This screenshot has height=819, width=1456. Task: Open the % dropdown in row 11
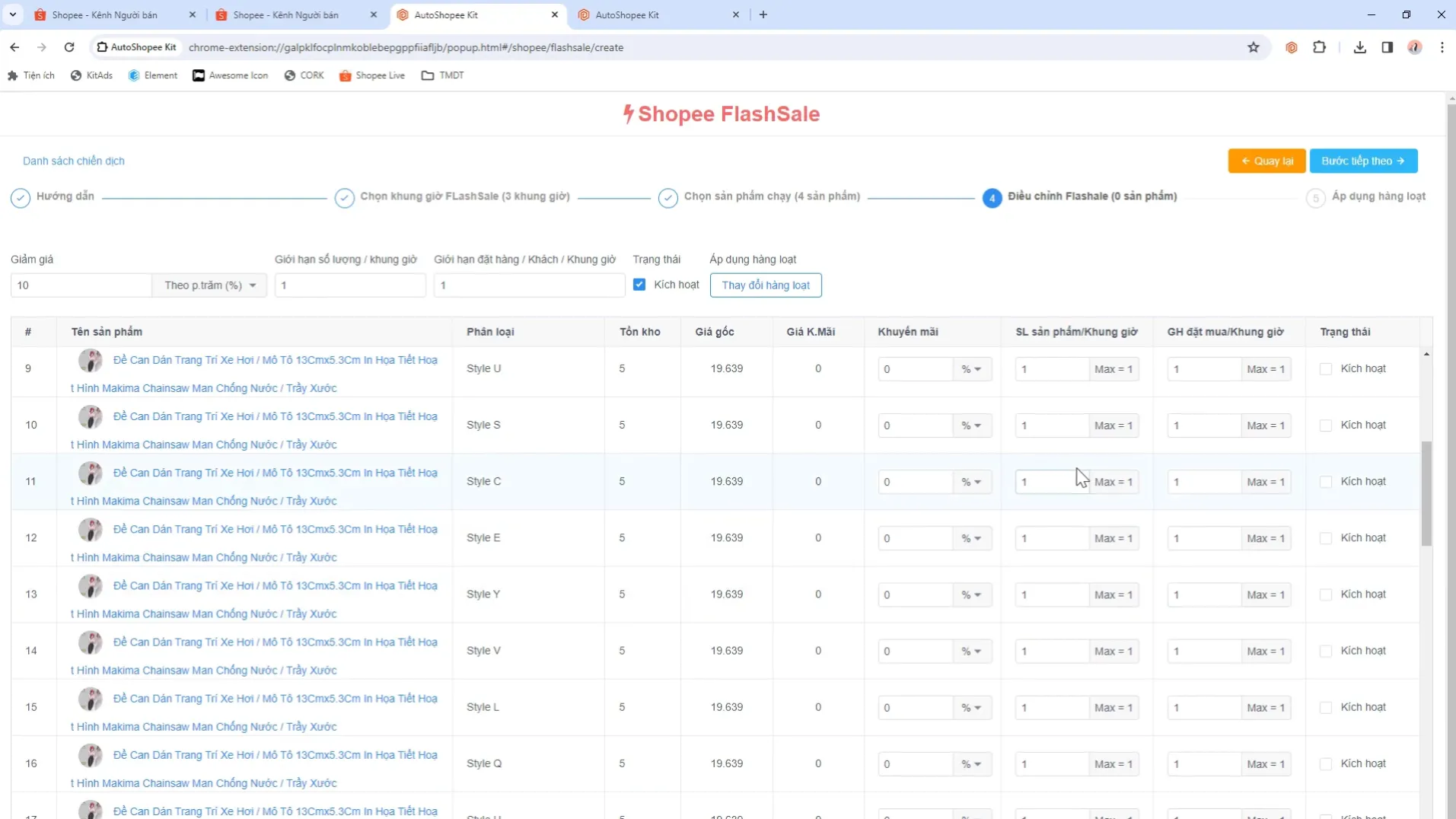[972, 482]
